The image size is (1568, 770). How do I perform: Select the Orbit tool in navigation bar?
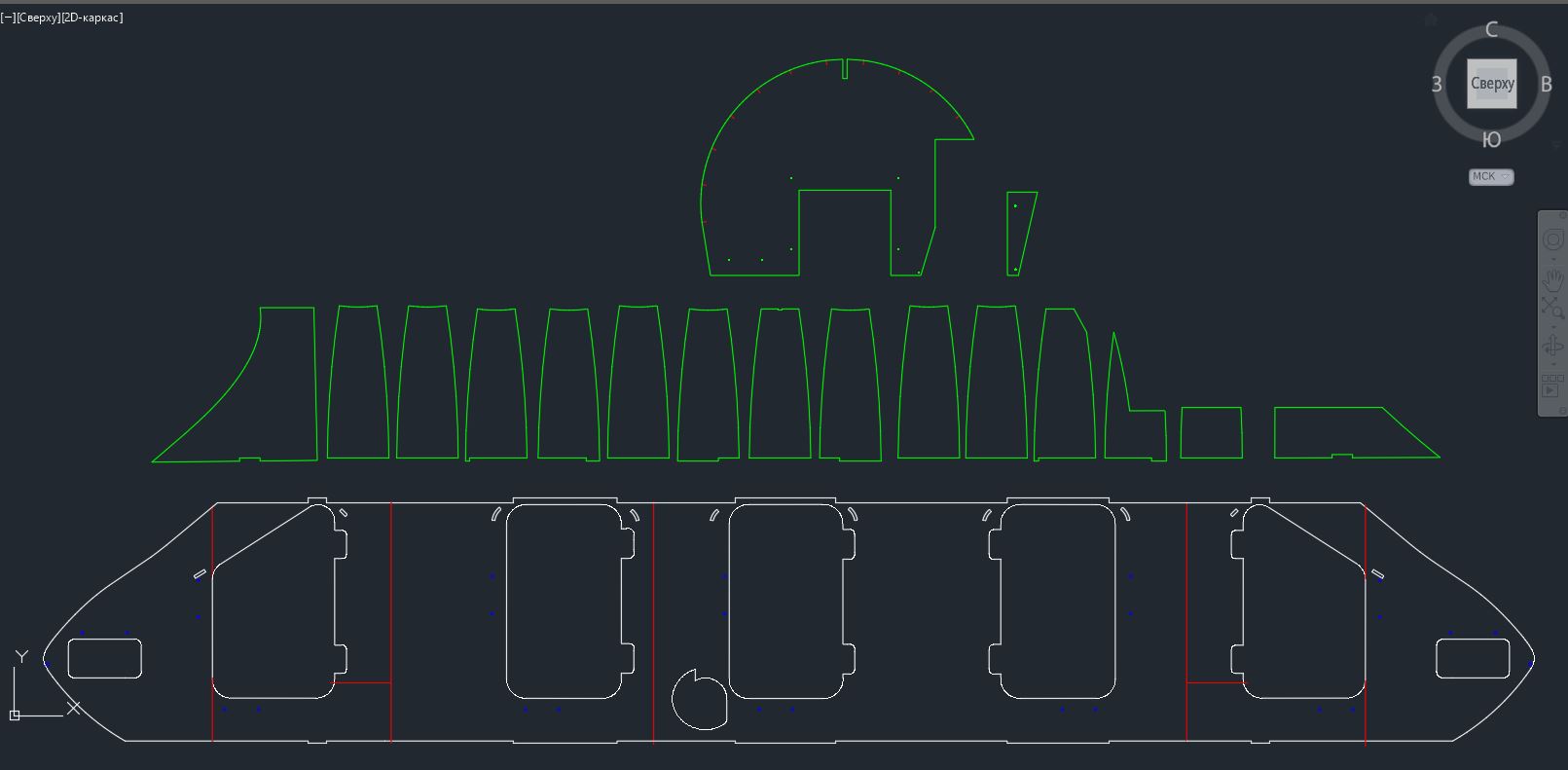point(1552,347)
